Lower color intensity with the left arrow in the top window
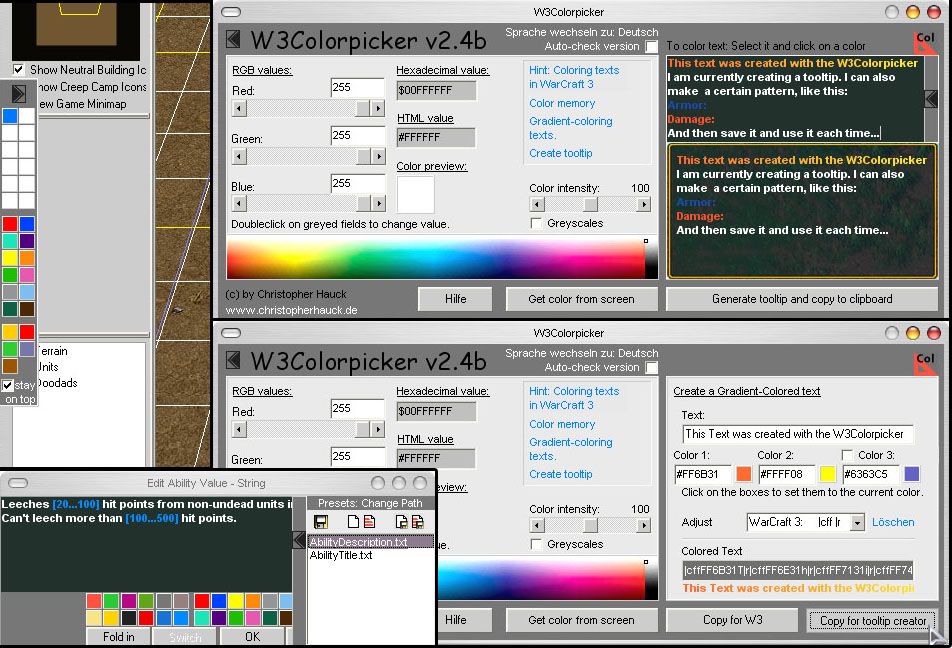The width and height of the screenshot is (952, 648). coord(536,204)
